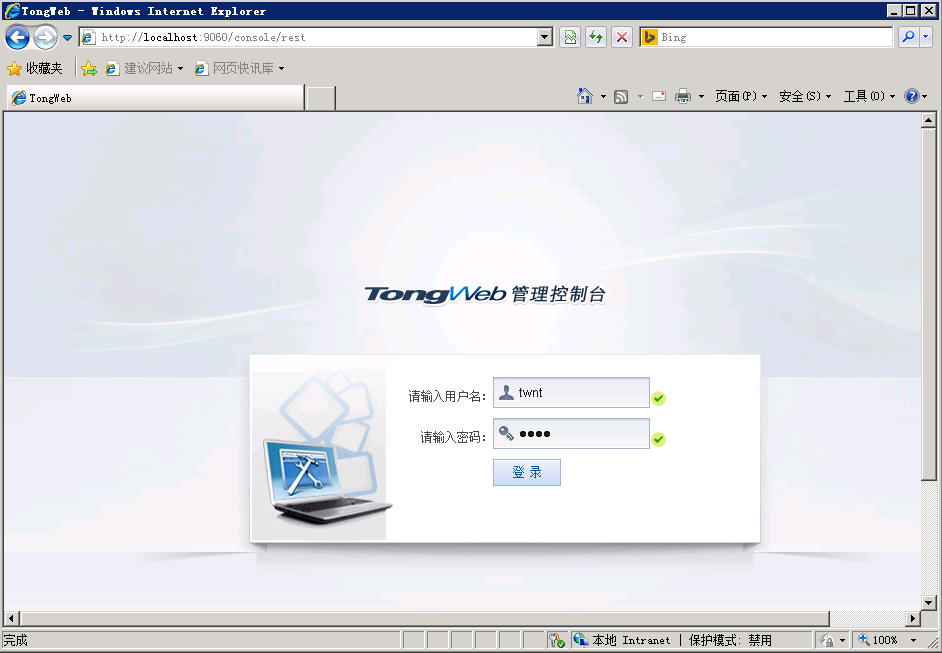The width and height of the screenshot is (942, 653).
Task: Click the green check beside username field
Action: click(659, 398)
